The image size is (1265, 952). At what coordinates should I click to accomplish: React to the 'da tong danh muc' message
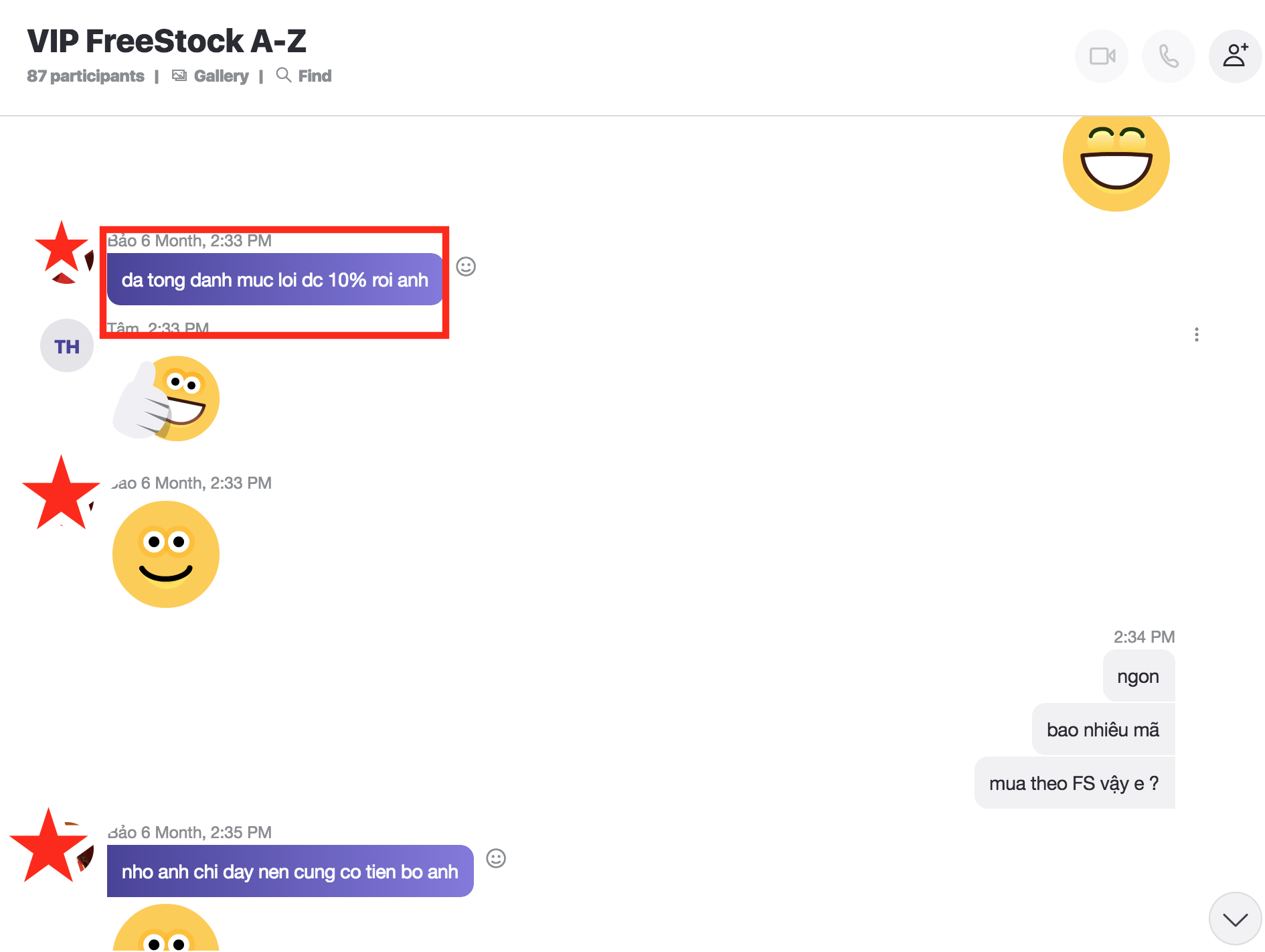pyautogui.click(x=466, y=267)
